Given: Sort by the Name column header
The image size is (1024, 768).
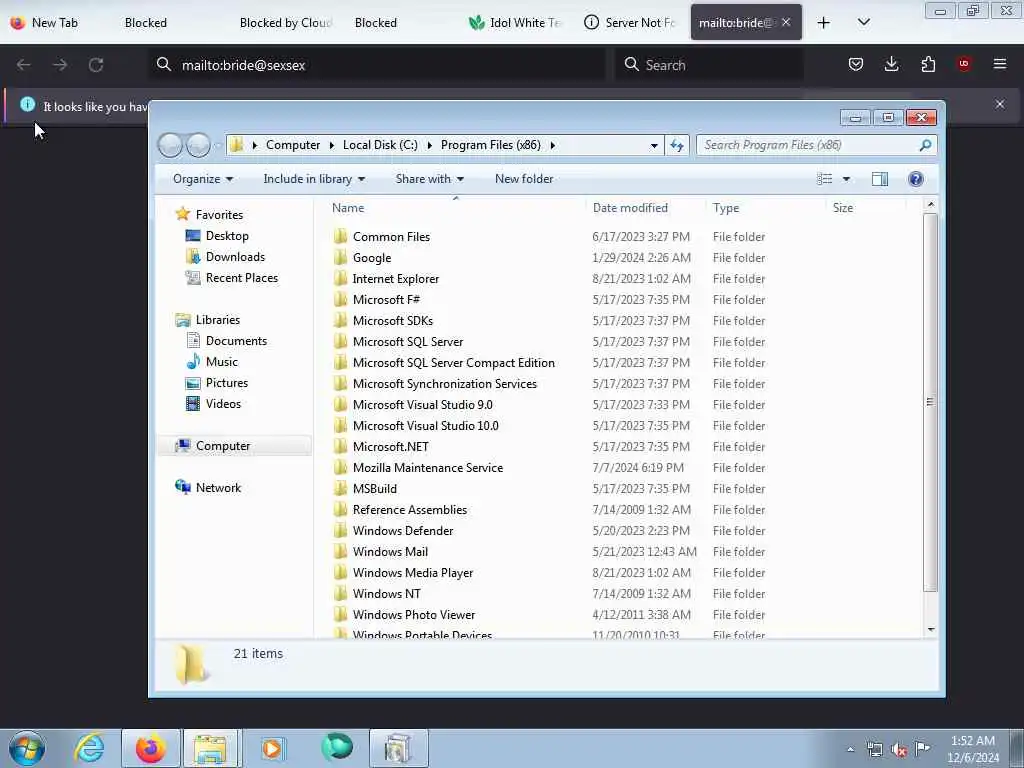Looking at the screenshot, I should click(348, 208).
